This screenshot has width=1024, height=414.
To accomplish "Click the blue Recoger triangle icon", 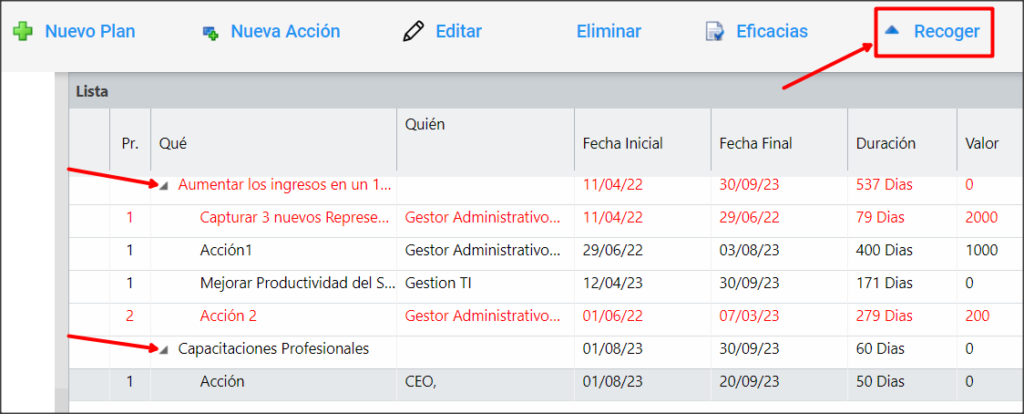I will tap(891, 30).
